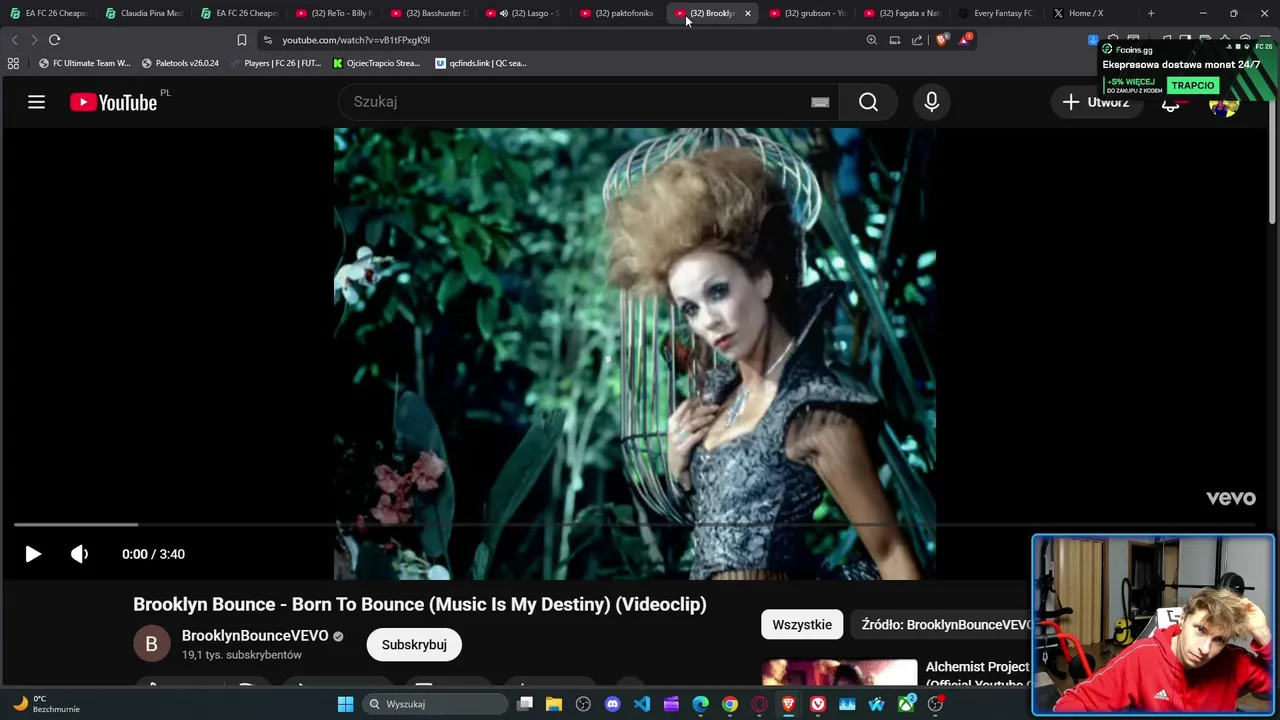Select the Wszystkie filter chip
This screenshot has height=720, width=1280.
point(802,625)
